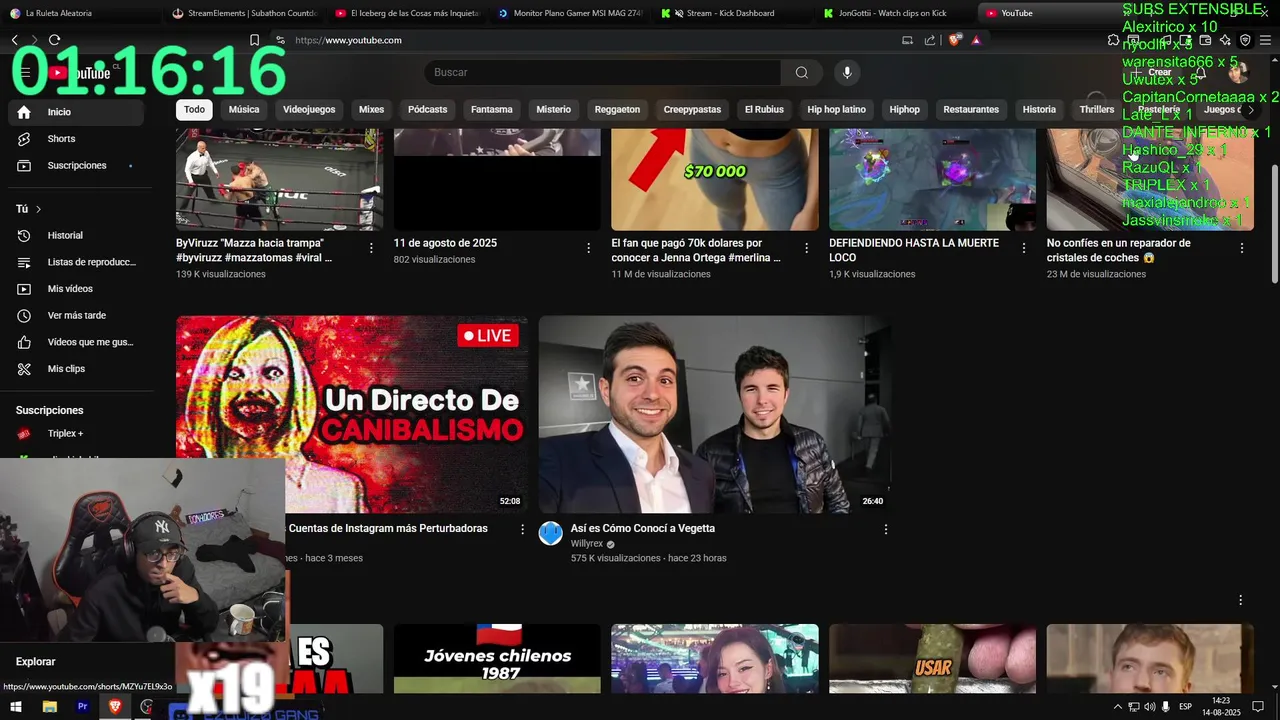Viewport: 1280px width, 720px height.
Task: Click the Brave Shields lion icon
Action: tap(954, 40)
